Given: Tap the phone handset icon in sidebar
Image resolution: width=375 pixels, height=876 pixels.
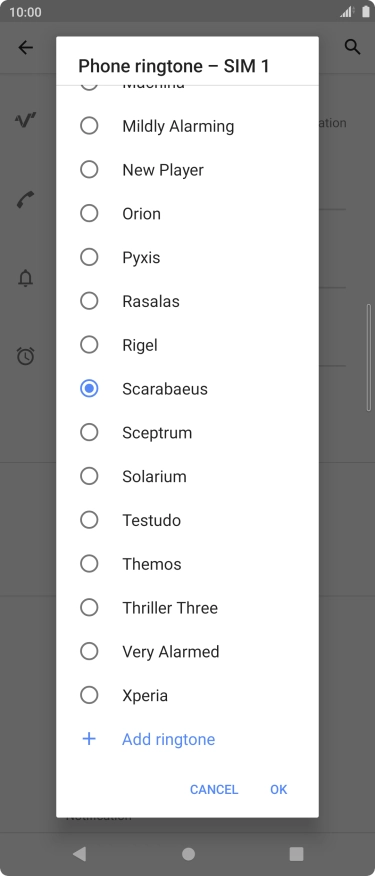Looking at the screenshot, I should tap(25, 199).
